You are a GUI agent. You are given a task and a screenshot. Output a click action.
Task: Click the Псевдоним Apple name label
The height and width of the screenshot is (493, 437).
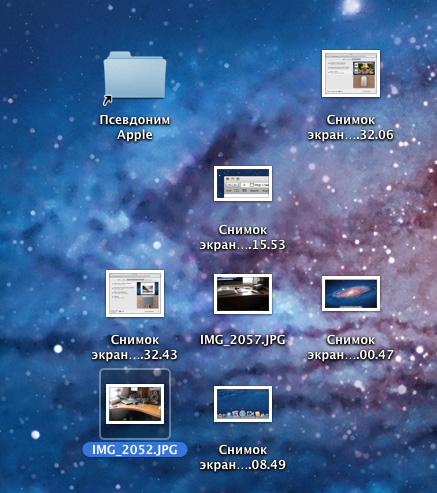pyautogui.click(x=135, y=127)
